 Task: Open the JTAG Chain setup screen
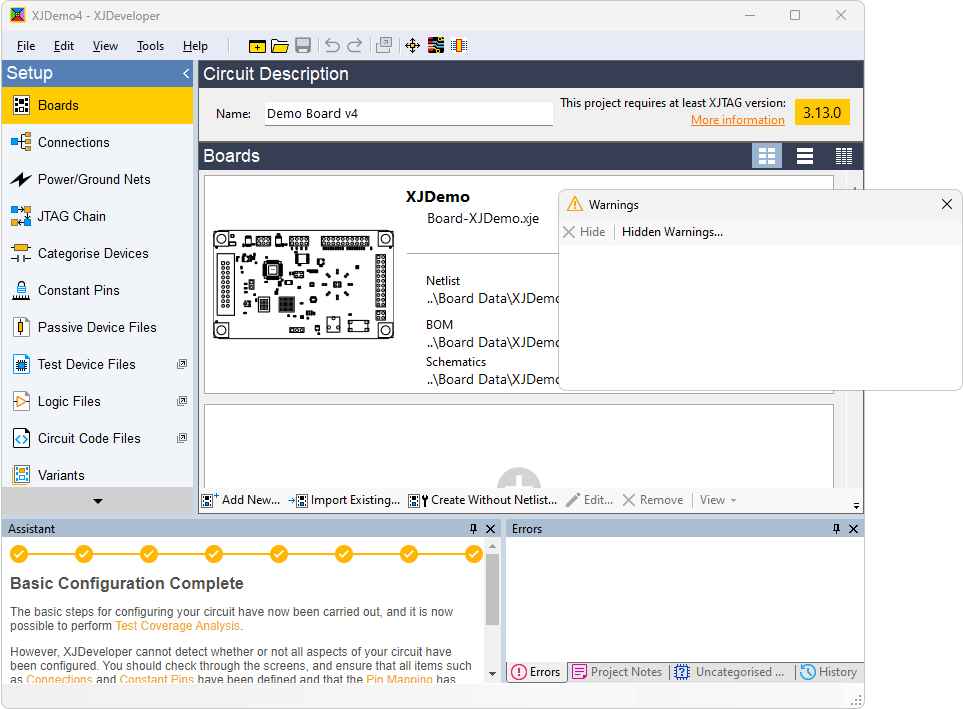click(71, 216)
